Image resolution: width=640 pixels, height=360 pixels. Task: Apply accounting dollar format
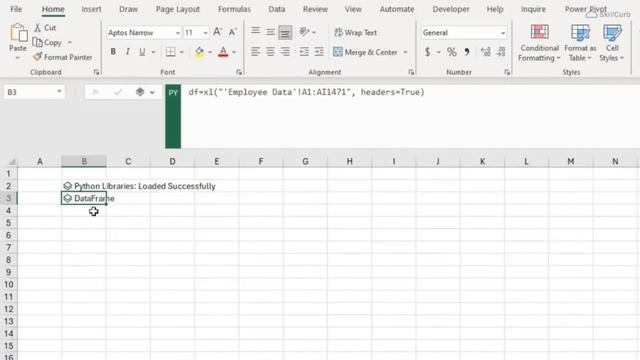tap(427, 52)
